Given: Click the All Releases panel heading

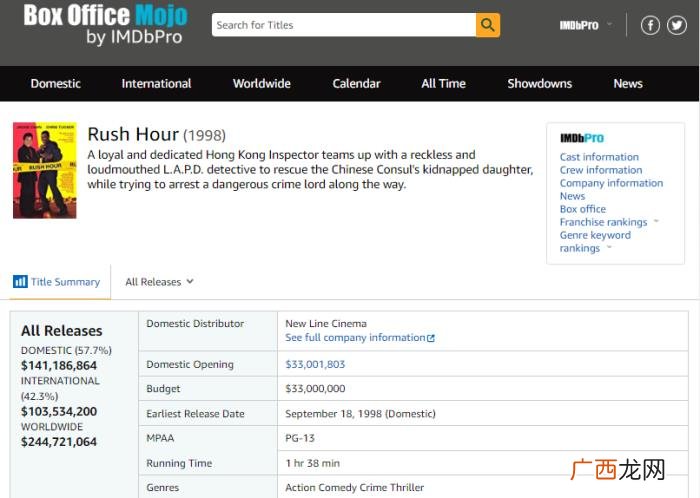Looking at the screenshot, I should (62, 331).
